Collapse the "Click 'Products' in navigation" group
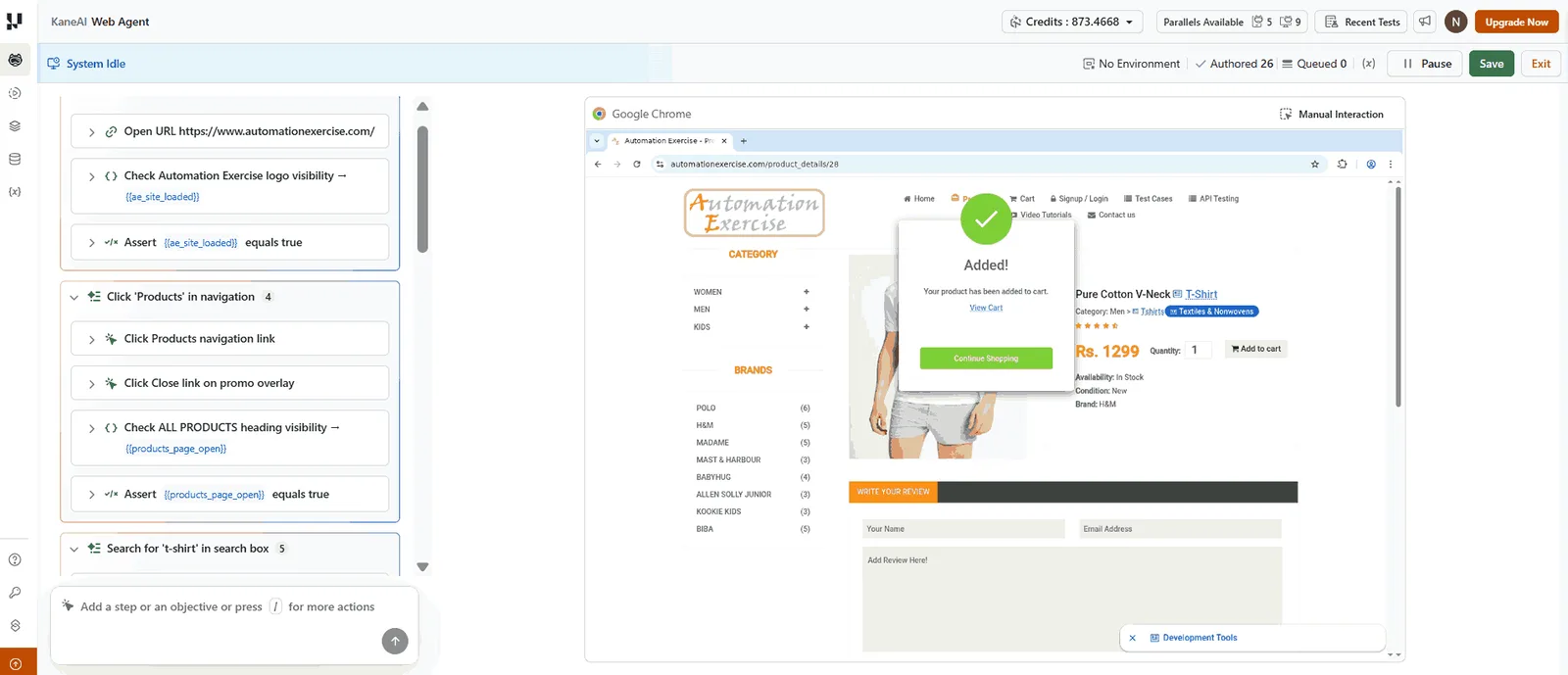Image resolution: width=1568 pixels, height=675 pixels. [x=74, y=297]
